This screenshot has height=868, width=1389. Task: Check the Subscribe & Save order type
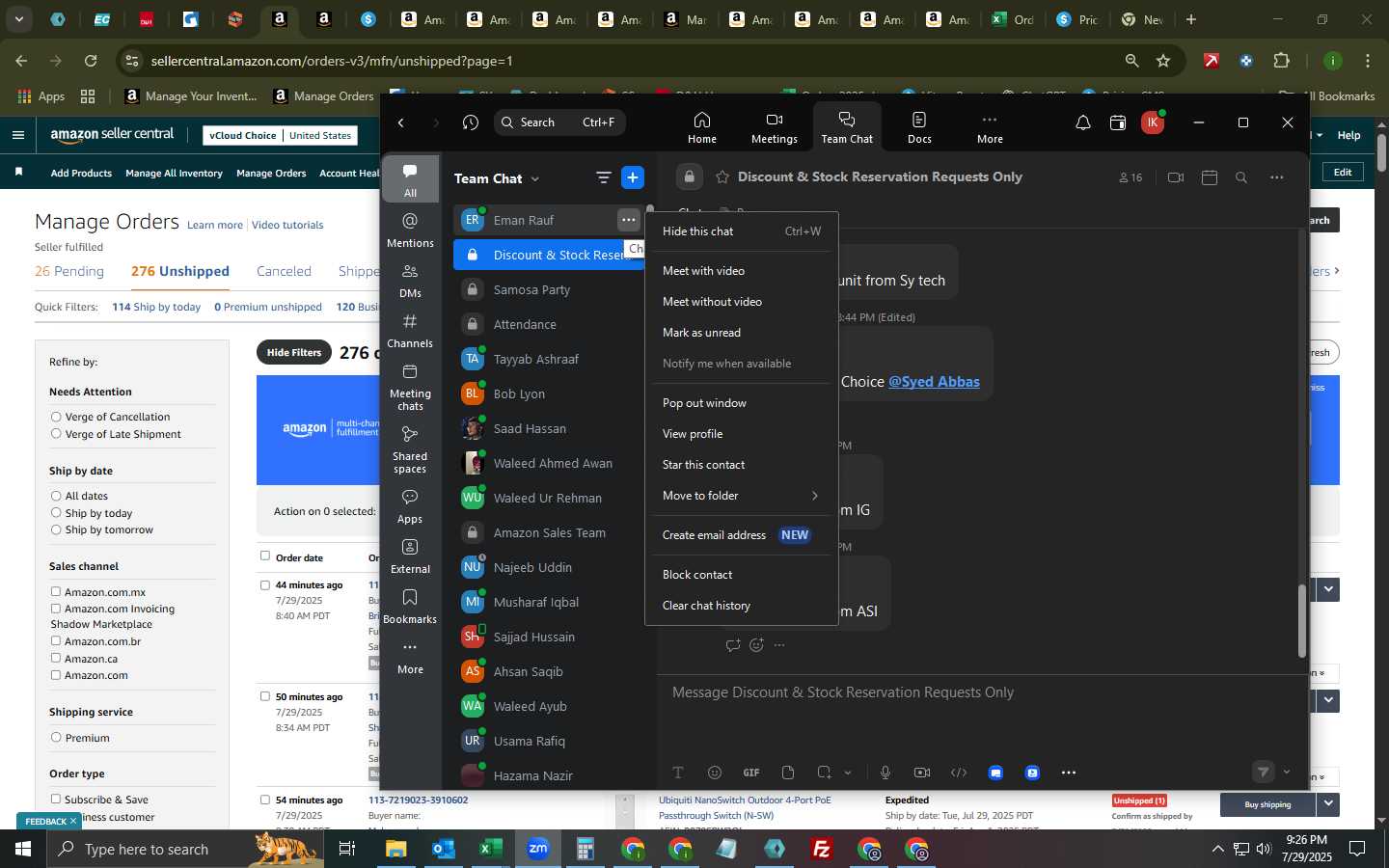(56, 800)
